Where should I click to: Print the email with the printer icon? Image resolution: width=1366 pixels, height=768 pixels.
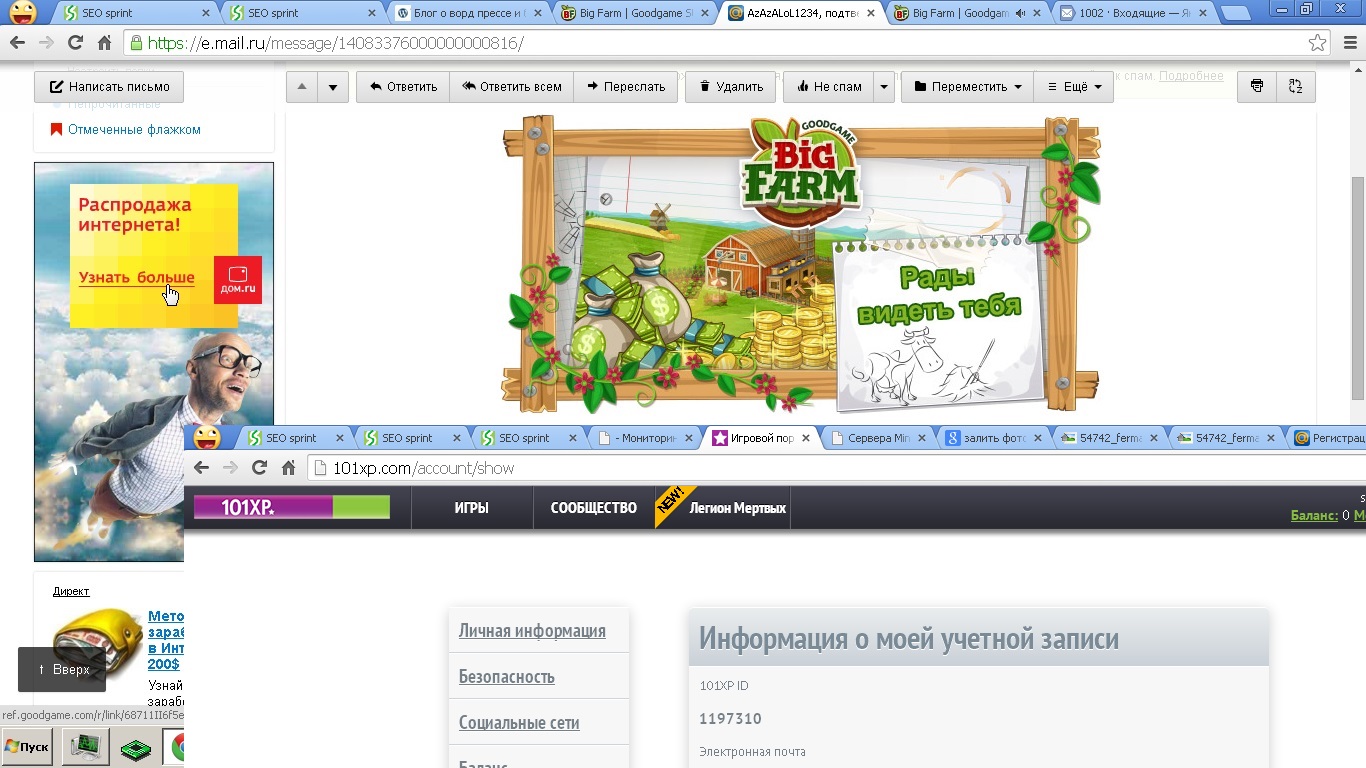tap(1257, 86)
